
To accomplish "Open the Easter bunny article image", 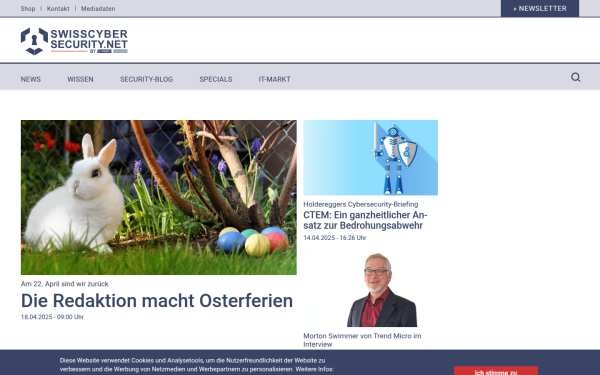I will 159,197.
